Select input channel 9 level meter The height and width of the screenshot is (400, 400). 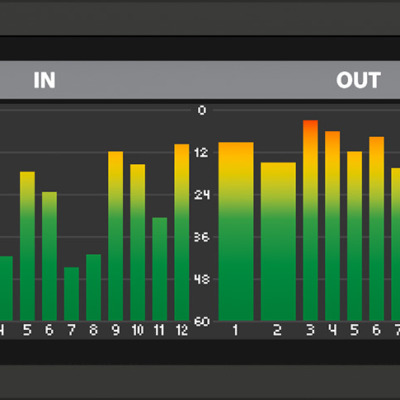click(x=116, y=236)
